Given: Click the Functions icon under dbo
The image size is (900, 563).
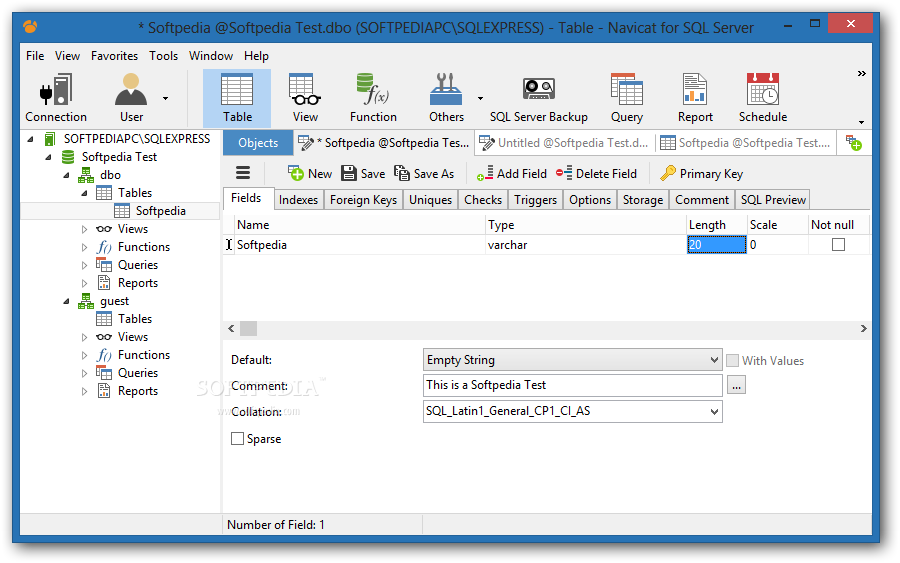Looking at the screenshot, I should (x=104, y=247).
